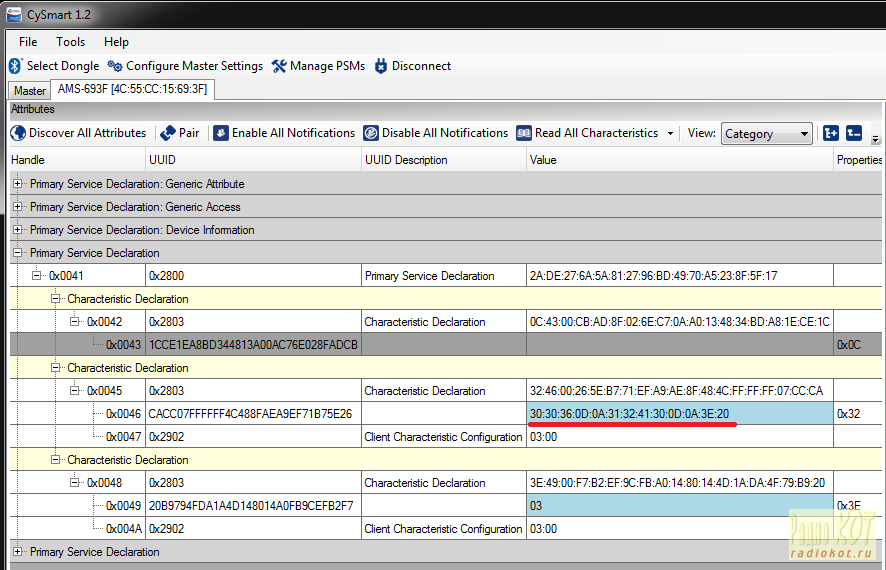This screenshot has width=886, height=570.
Task: Click value 2A:DE:27:6A:5A:81:27:96:BD:49:70:A5:23:8F:5F:17
Action: pyautogui.click(x=653, y=276)
